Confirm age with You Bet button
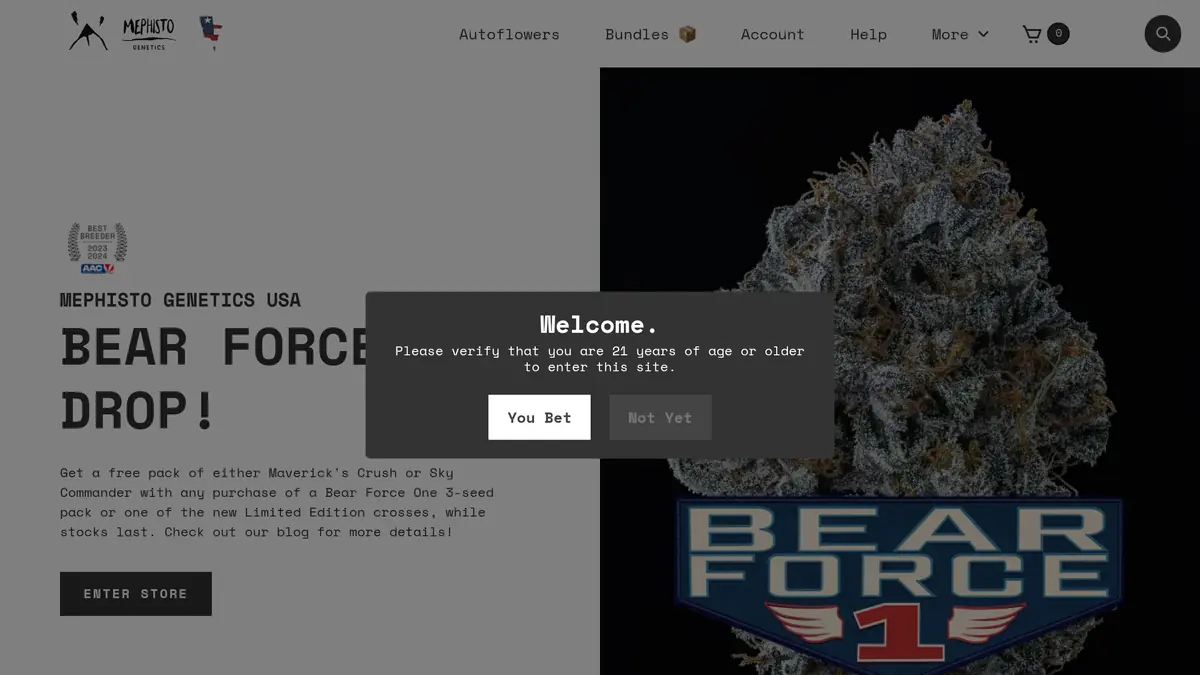The image size is (1200, 675). coord(539,417)
